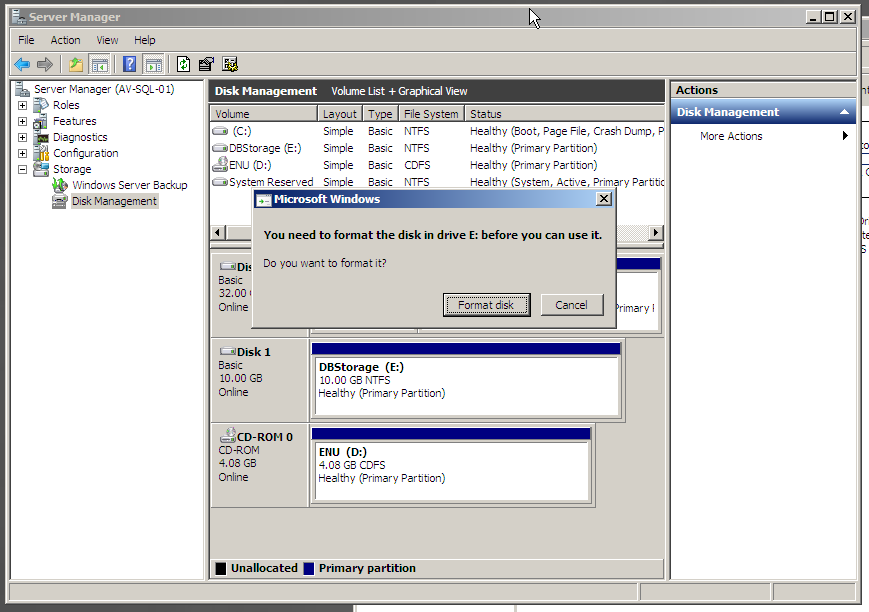Click the blue Primary partition legend swatch
Screen dimensions: 869x612
click(309, 568)
